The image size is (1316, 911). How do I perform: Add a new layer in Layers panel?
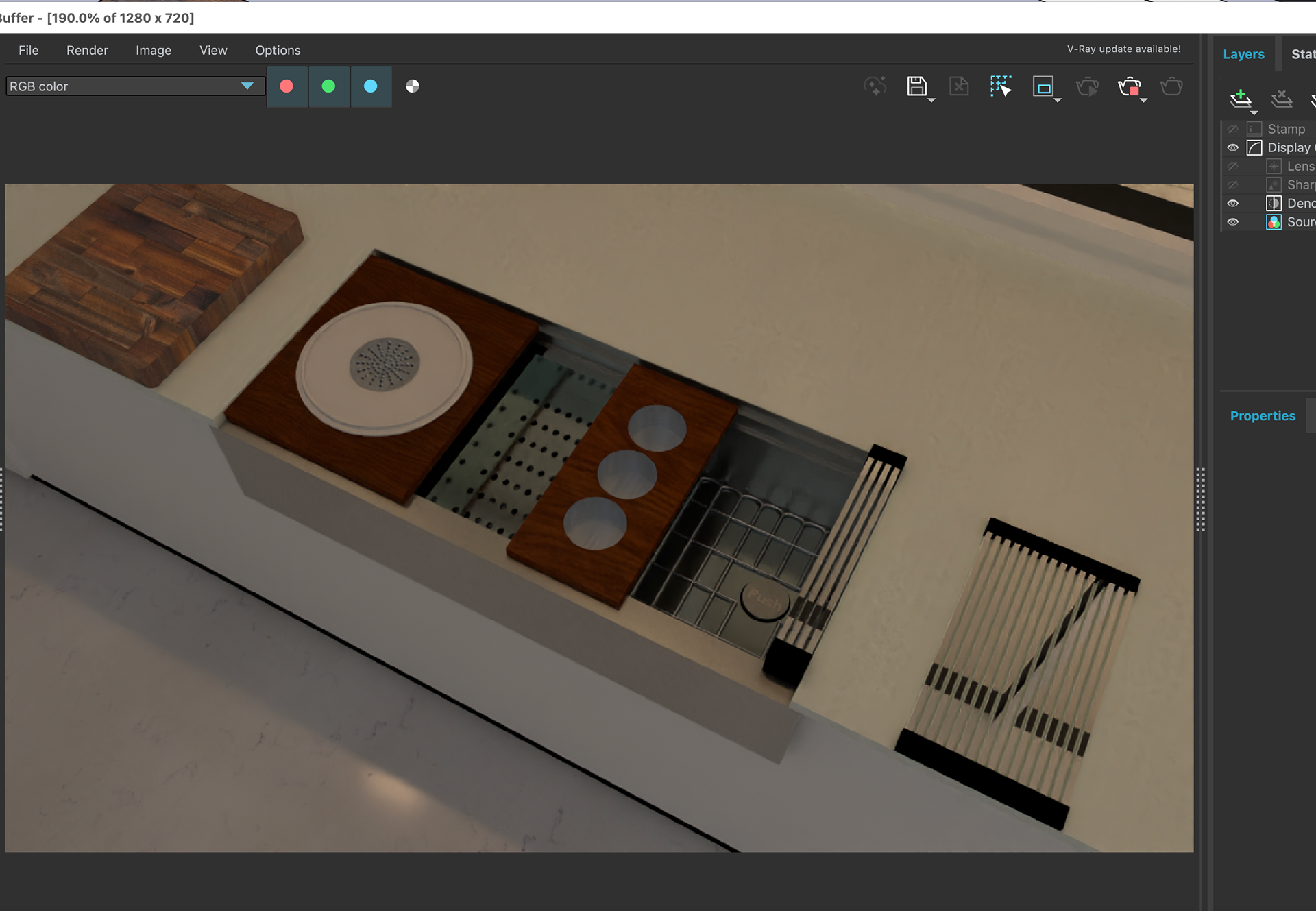point(1241,98)
